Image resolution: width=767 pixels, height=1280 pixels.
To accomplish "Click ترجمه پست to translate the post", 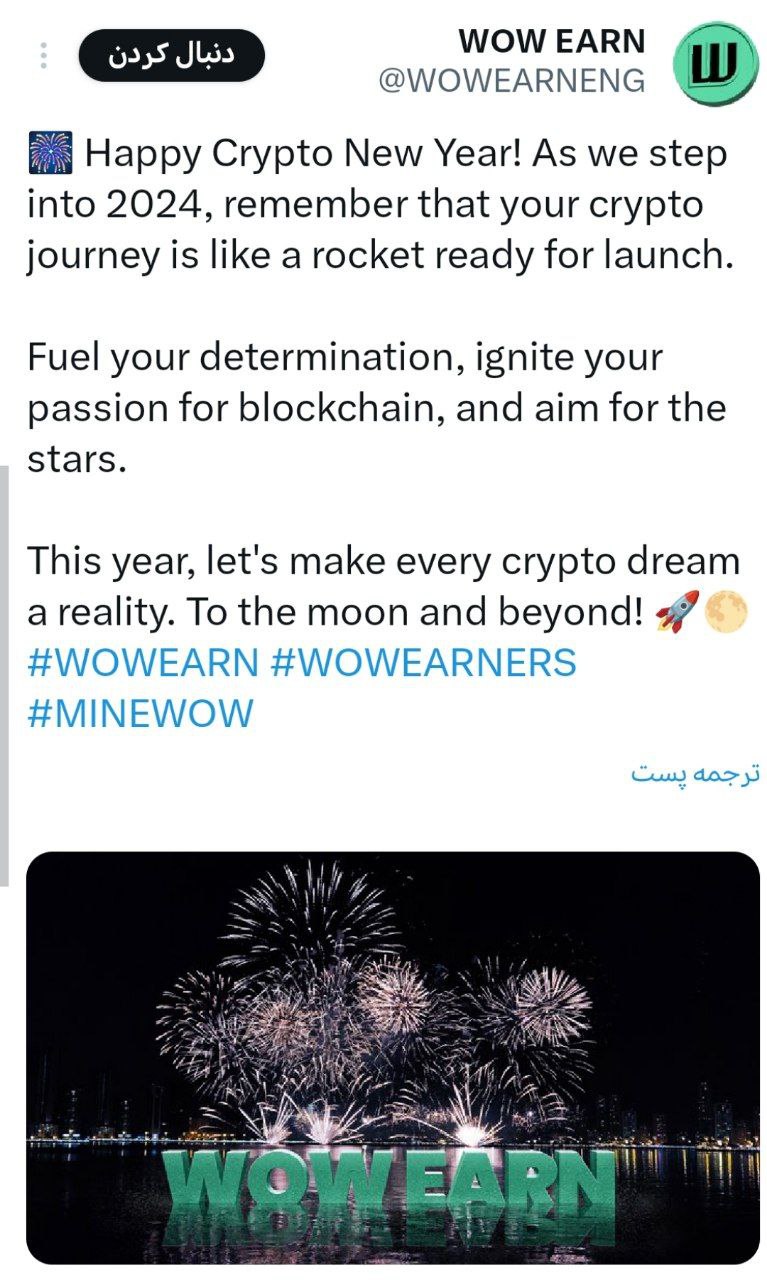I will (x=695, y=775).
